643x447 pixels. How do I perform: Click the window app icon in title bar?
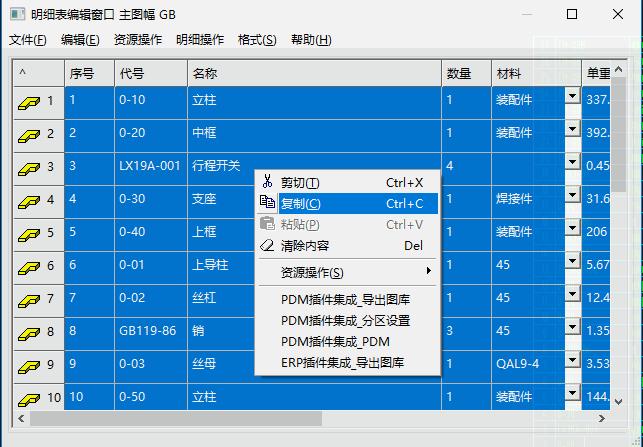[x=18, y=14]
